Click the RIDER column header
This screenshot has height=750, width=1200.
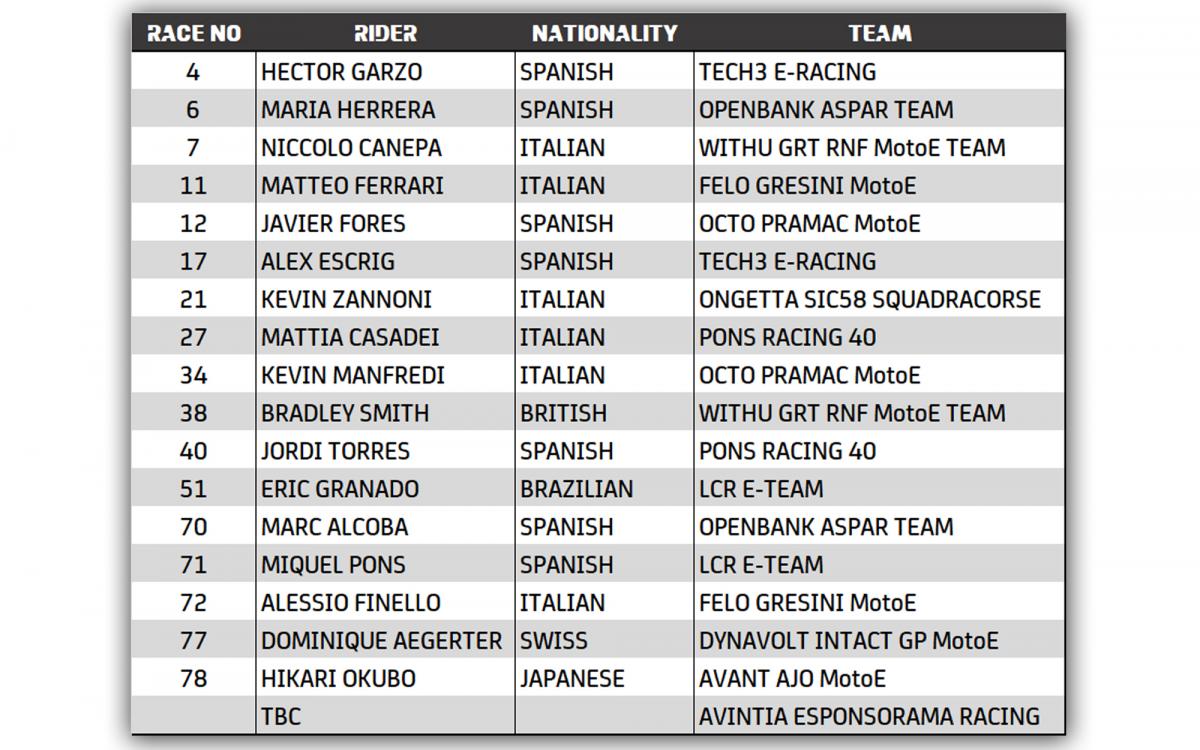pyautogui.click(x=385, y=33)
